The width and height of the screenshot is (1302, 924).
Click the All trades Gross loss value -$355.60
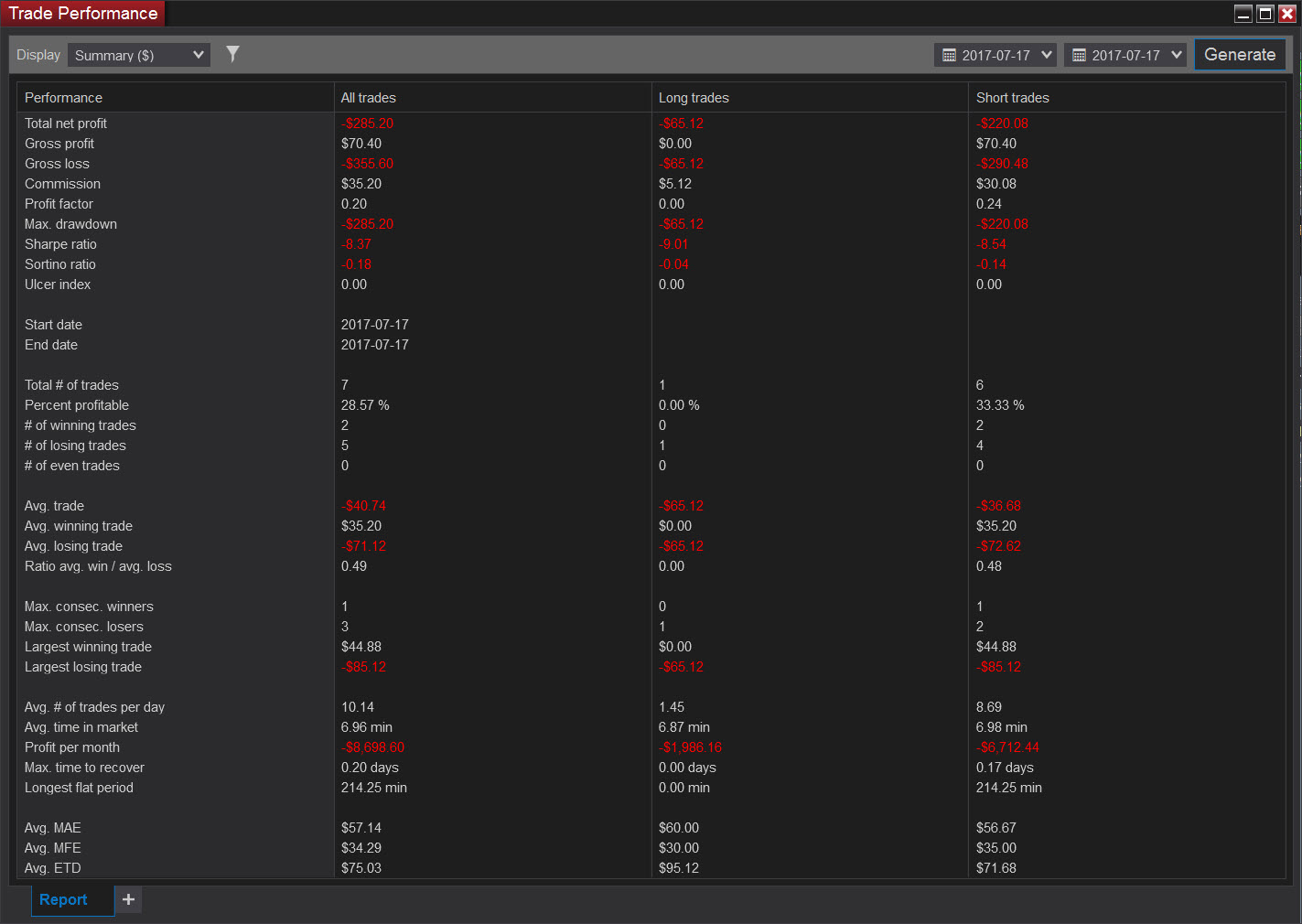368,164
